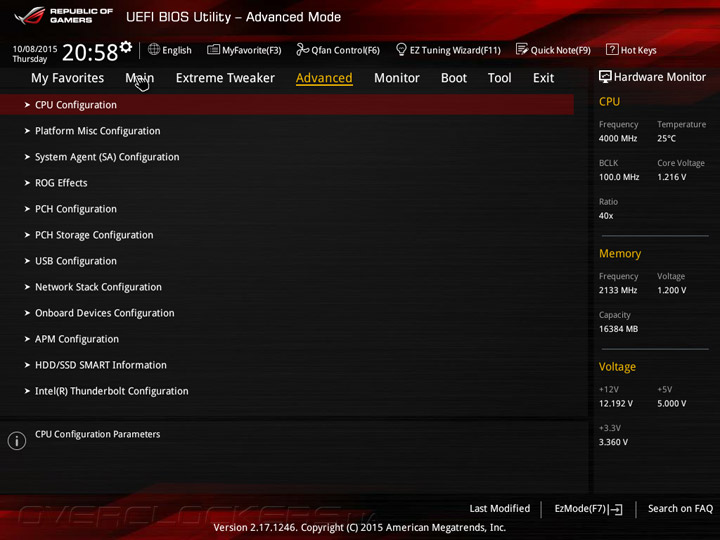Open Intel(R) Thunderbolt Configuration
This screenshot has height=540, width=720.
tap(112, 391)
